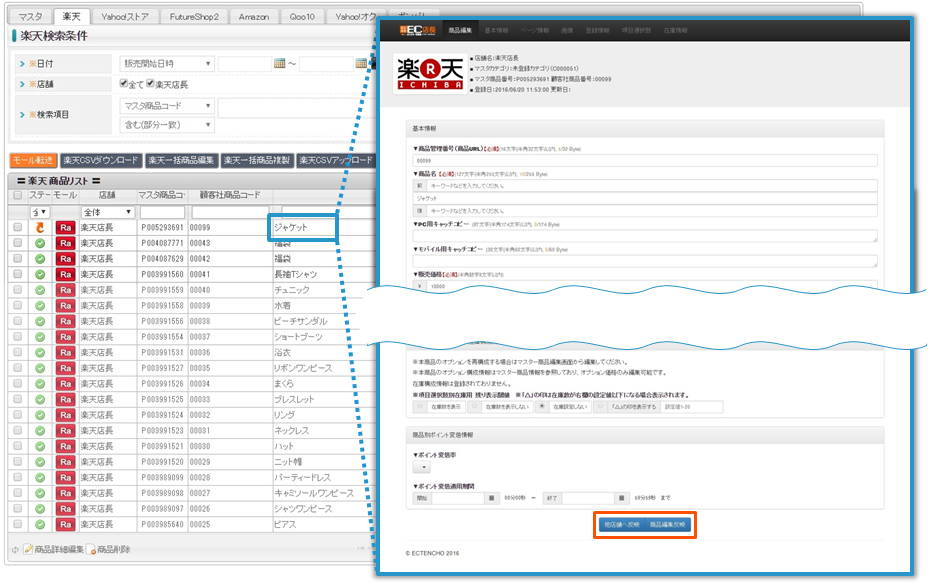Click the orange pending status icon for ジャケット row
The height and width of the screenshot is (585, 940).
point(40,228)
